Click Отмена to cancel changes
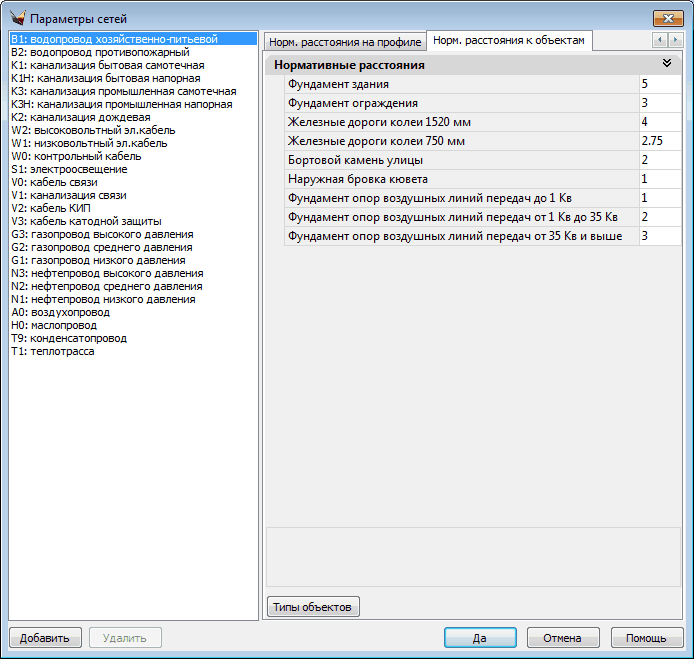This screenshot has height=659, width=694. click(561, 638)
